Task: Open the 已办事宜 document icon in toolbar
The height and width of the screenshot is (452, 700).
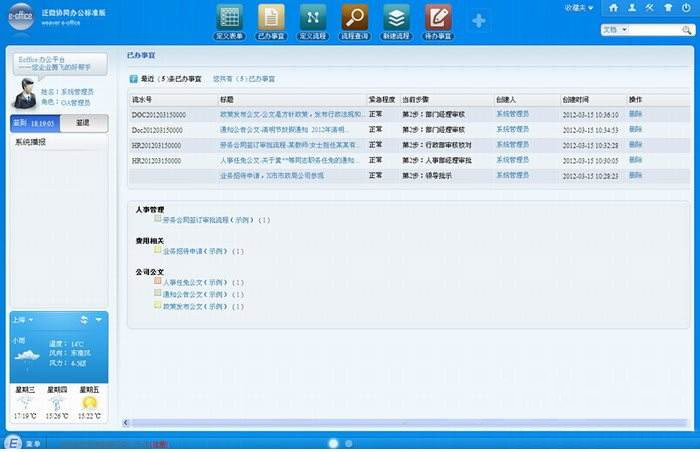Action: pos(271,18)
